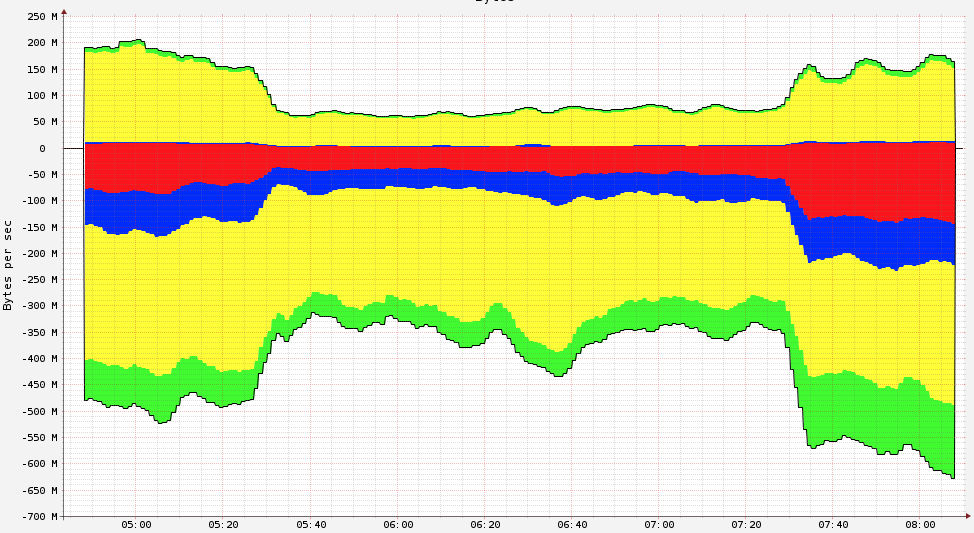This screenshot has height=533, width=974.
Task: Click the 06:40 time label
Action: (572, 524)
